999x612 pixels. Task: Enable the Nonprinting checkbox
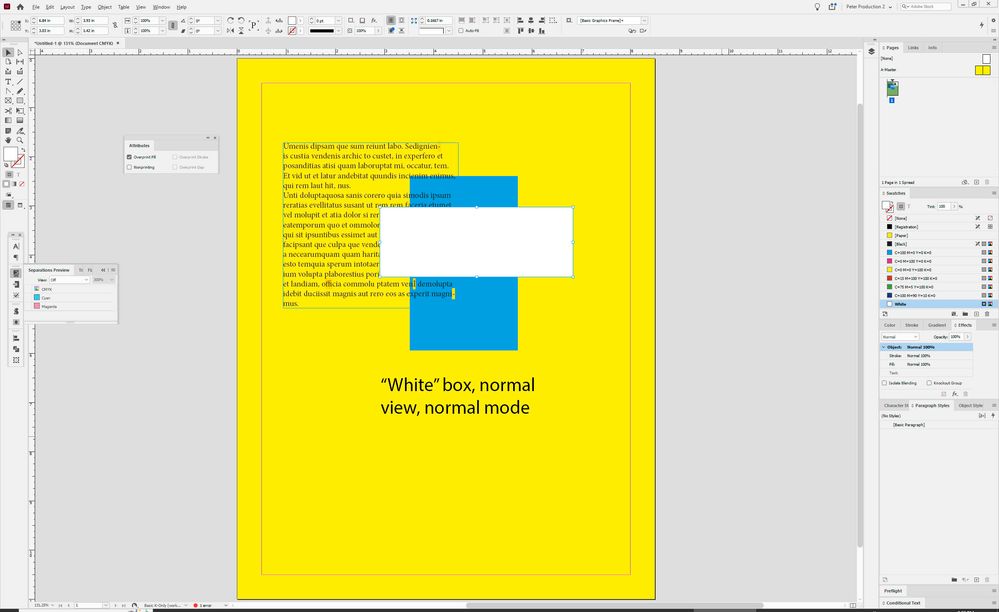tap(130, 167)
